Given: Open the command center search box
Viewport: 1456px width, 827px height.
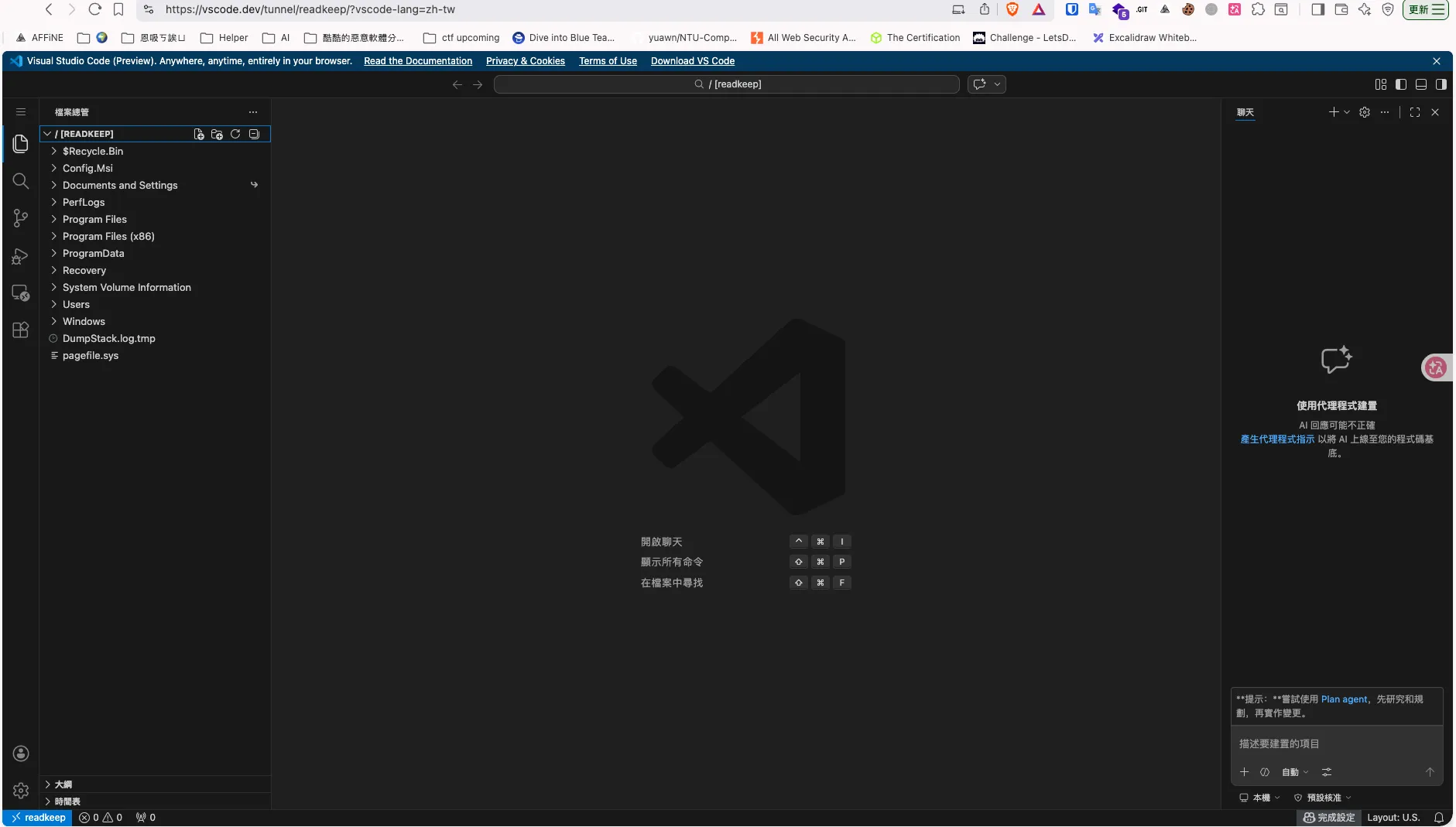Looking at the screenshot, I should (727, 84).
